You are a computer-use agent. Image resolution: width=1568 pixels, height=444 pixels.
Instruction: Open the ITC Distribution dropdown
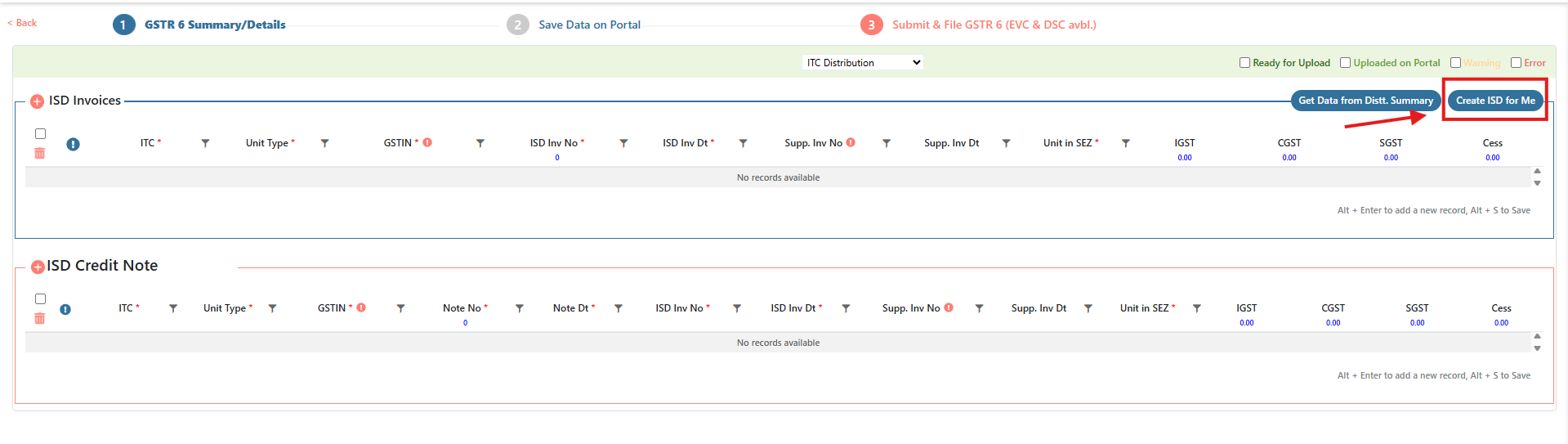(863, 63)
